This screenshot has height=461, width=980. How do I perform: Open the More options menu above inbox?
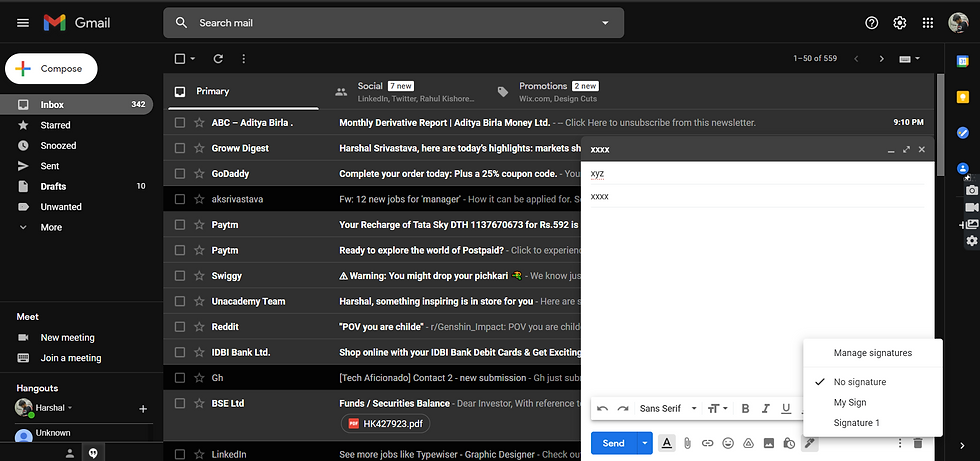click(244, 59)
